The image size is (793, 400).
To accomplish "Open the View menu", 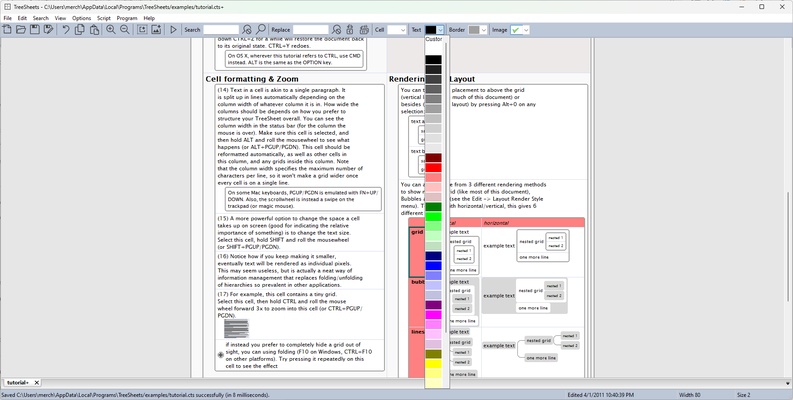I will pyautogui.click(x=60, y=18).
